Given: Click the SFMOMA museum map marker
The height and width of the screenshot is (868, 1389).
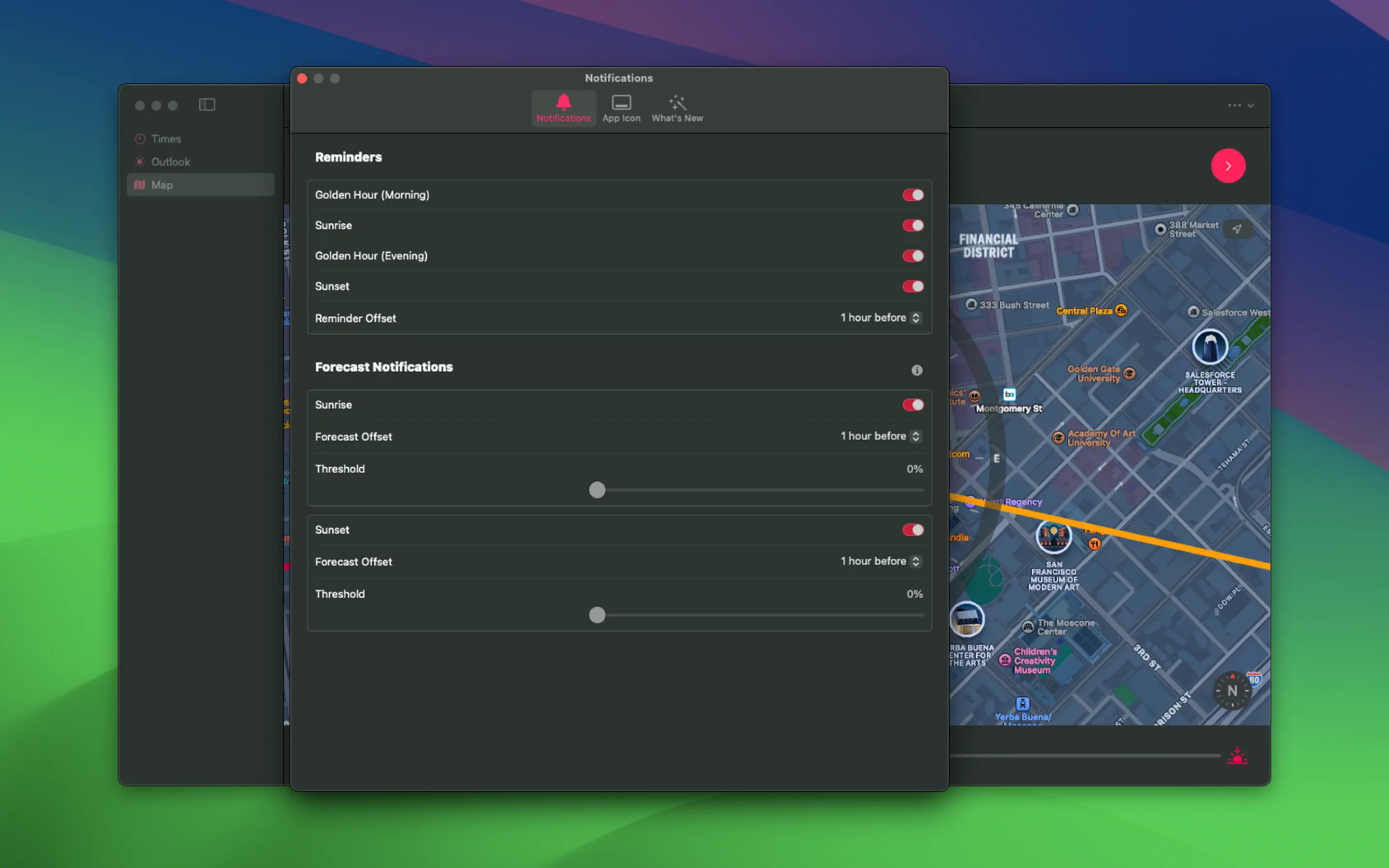Looking at the screenshot, I should pyautogui.click(x=1053, y=536).
